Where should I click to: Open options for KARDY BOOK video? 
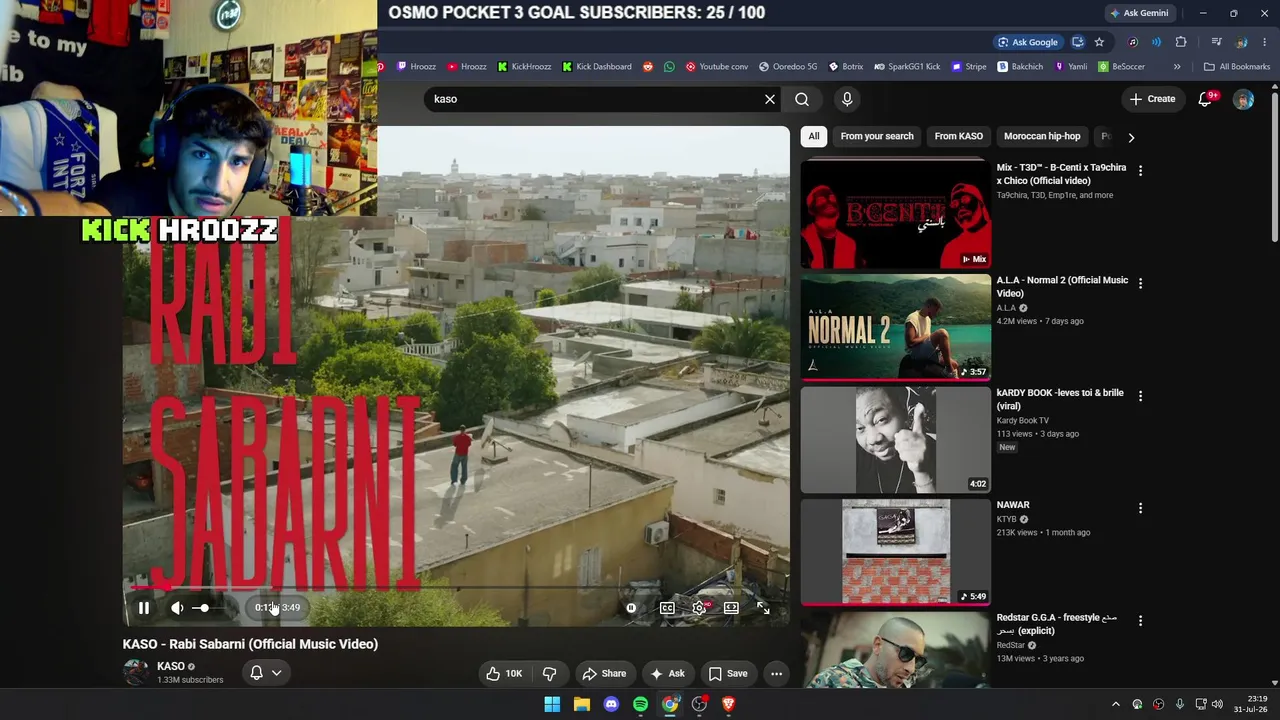1140,396
